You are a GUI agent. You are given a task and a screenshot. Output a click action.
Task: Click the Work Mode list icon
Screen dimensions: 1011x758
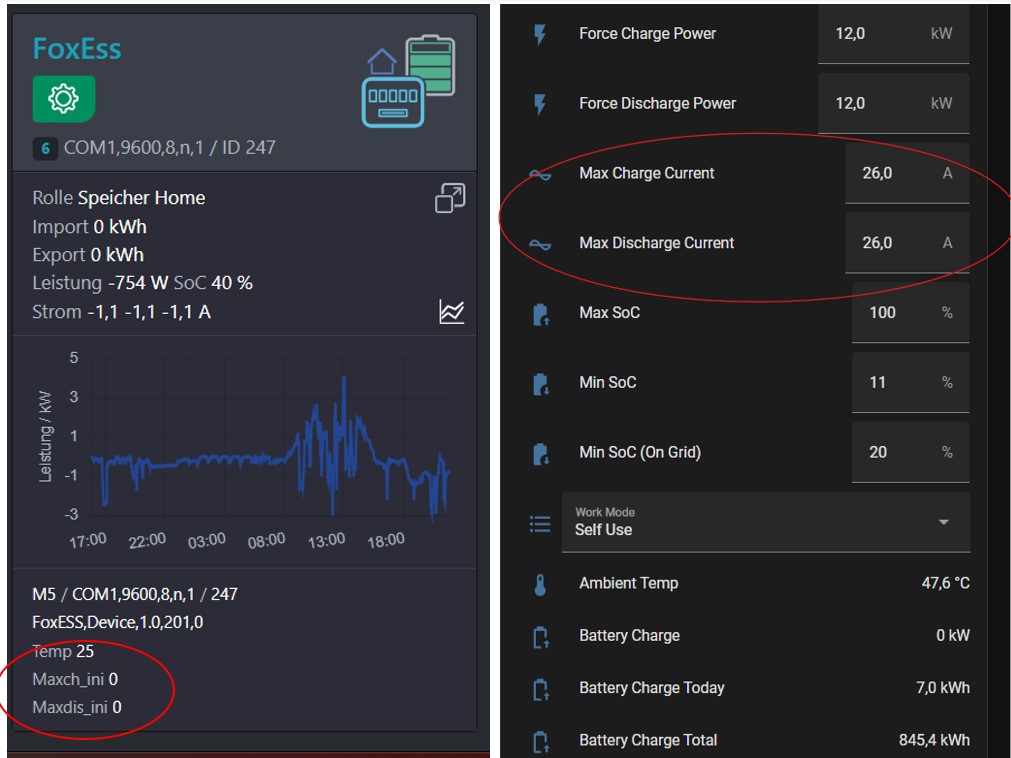(x=540, y=523)
